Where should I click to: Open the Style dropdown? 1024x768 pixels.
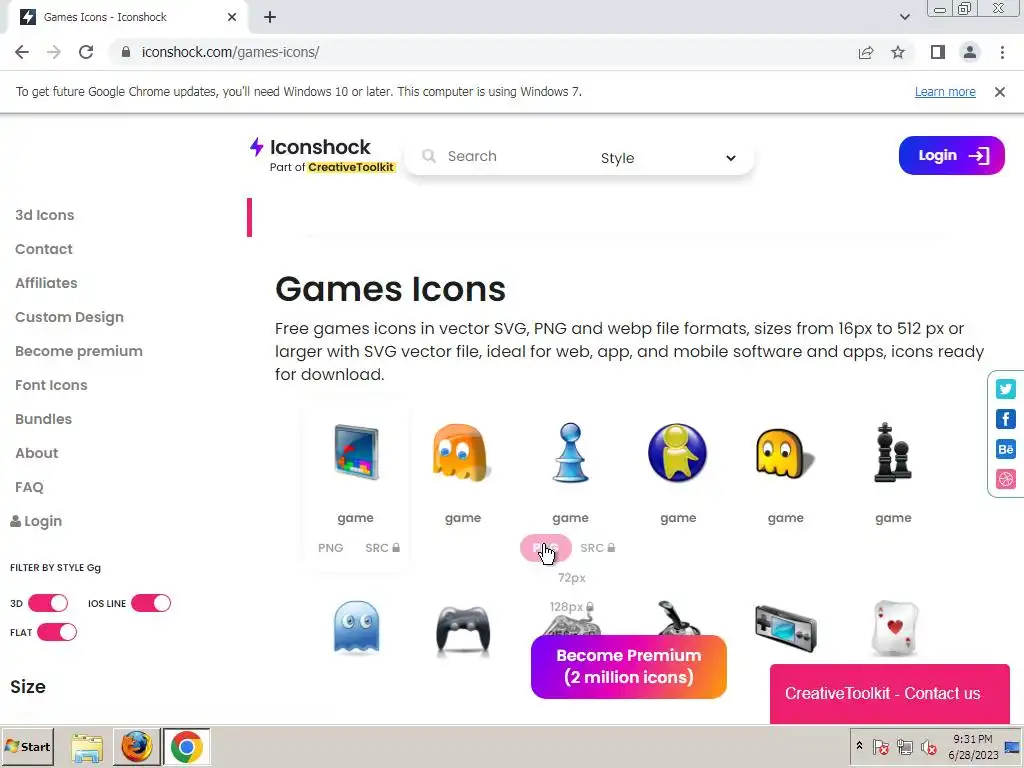click(x=668, y=158)
